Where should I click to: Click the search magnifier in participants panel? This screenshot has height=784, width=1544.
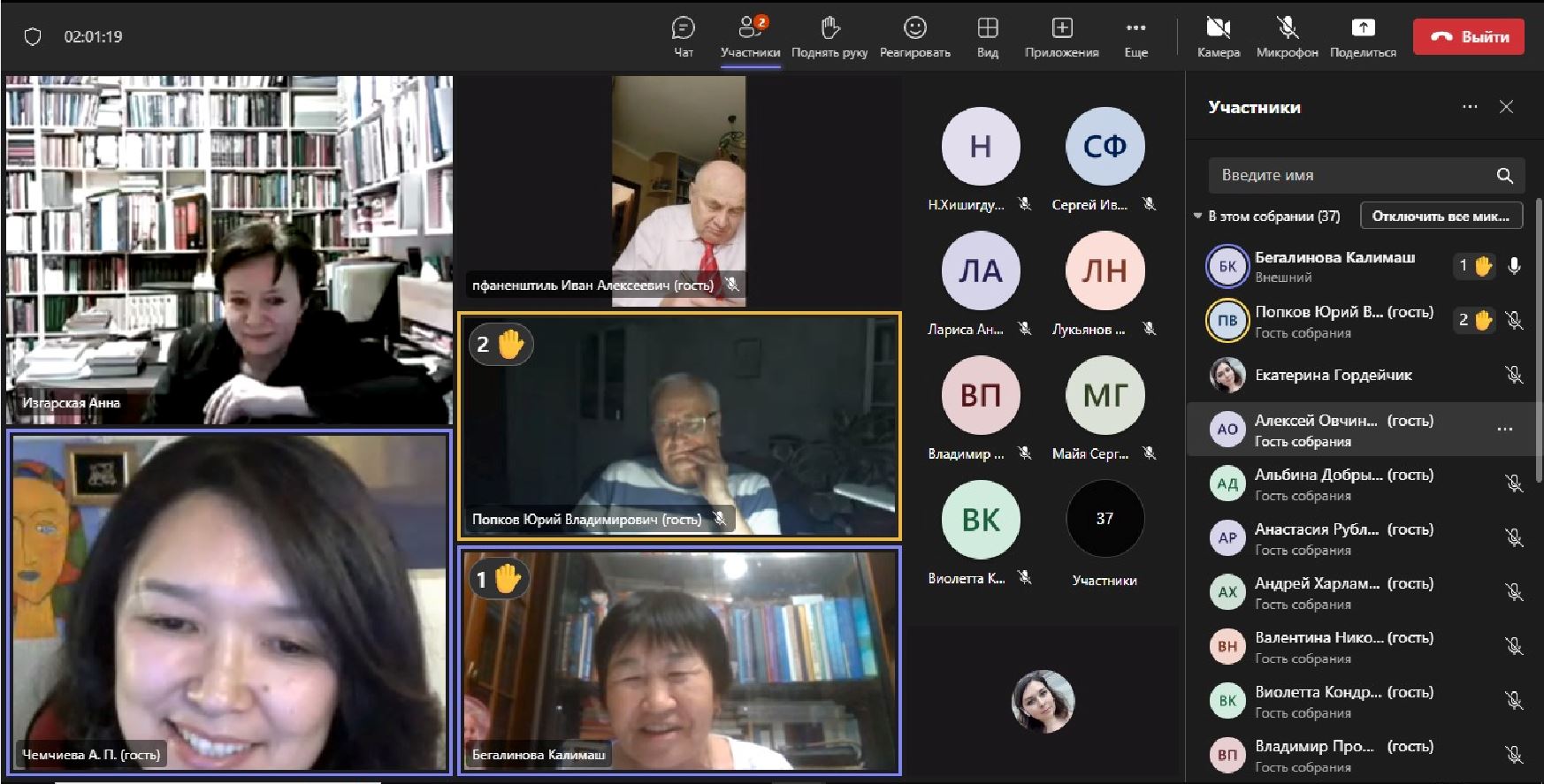pyautogui.click(x=1504, y=176)
